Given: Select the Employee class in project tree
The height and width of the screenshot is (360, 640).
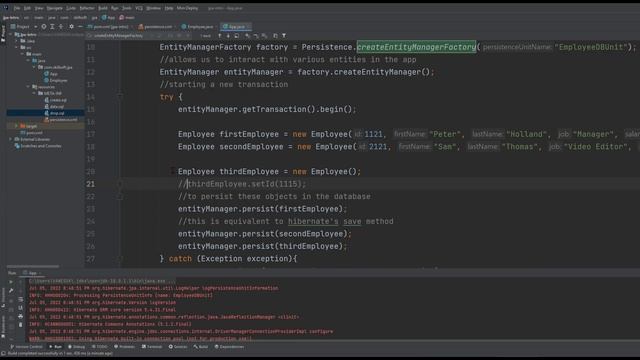Looking at the screenshot, I should [56, 80].
